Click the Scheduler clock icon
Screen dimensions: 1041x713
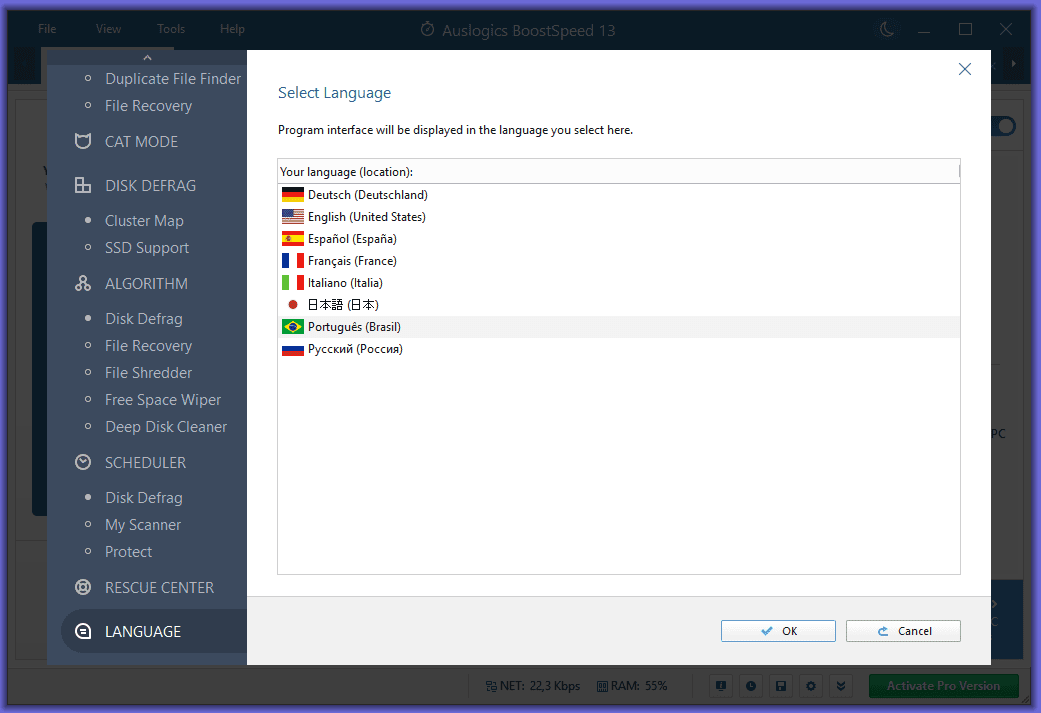[x=83, y=462]
